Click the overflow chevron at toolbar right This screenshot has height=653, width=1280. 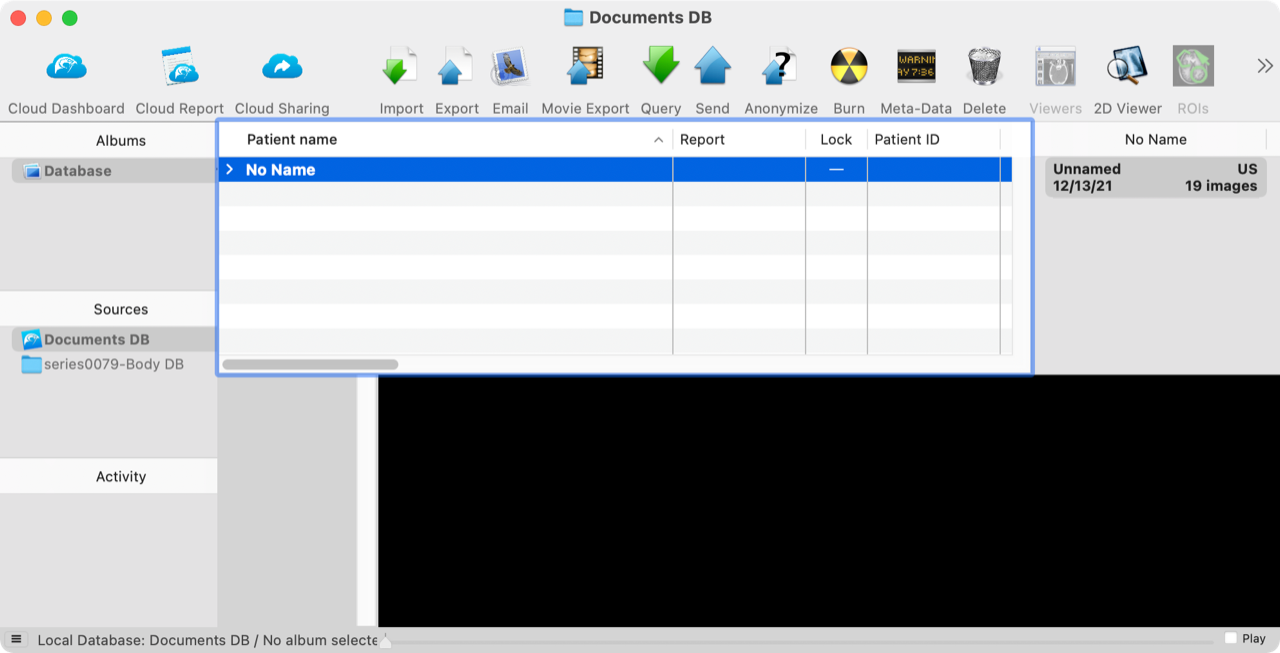[1264, 64]
